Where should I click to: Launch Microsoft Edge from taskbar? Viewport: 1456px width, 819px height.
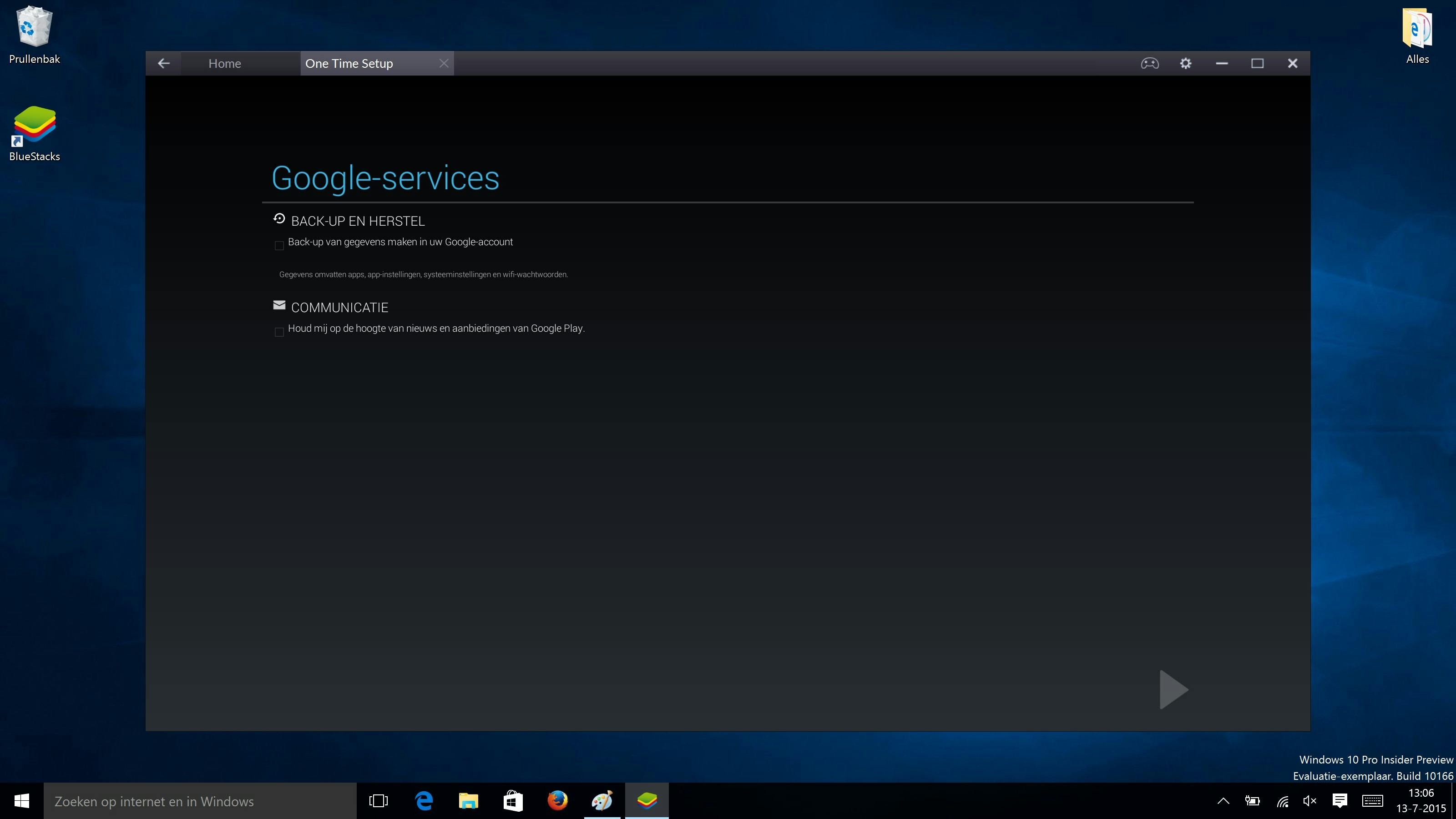point(424,801)
